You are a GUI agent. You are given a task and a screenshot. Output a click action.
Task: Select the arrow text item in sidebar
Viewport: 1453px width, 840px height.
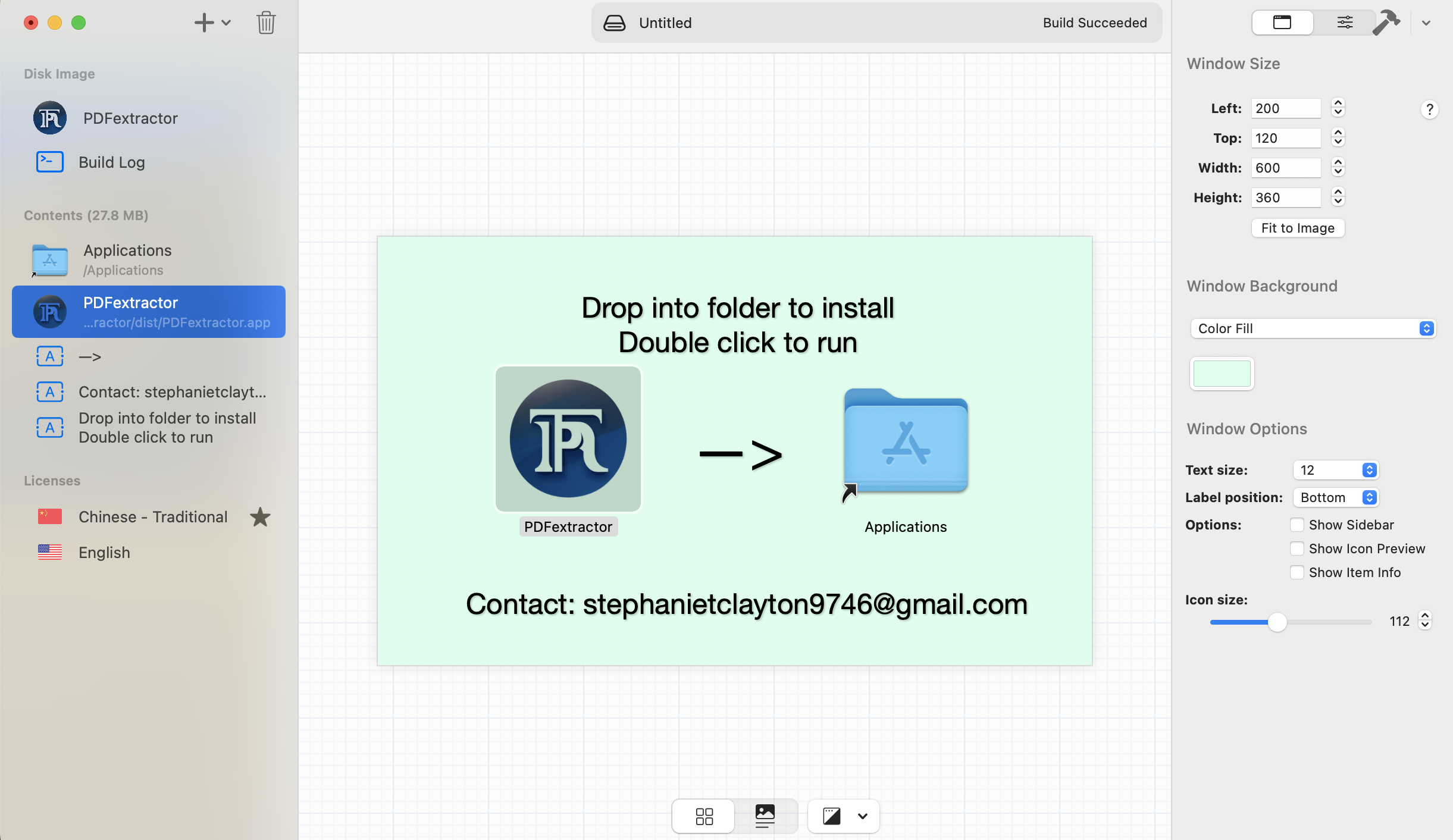(x=149, y=356)
